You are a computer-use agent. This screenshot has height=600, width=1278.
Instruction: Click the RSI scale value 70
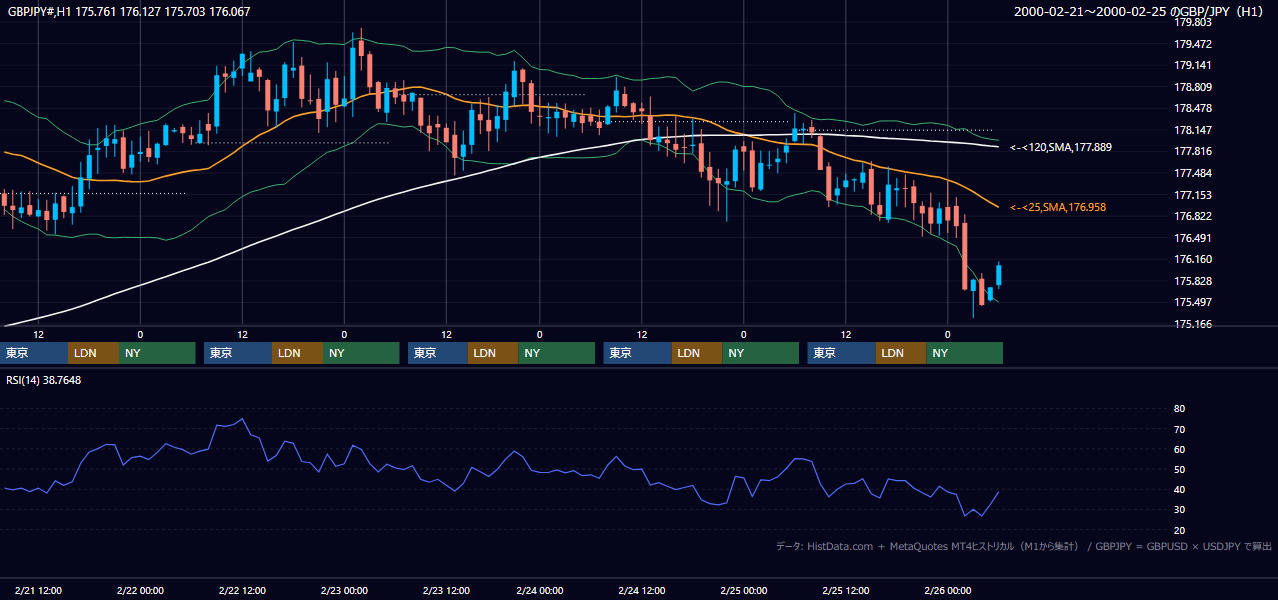1179,429
